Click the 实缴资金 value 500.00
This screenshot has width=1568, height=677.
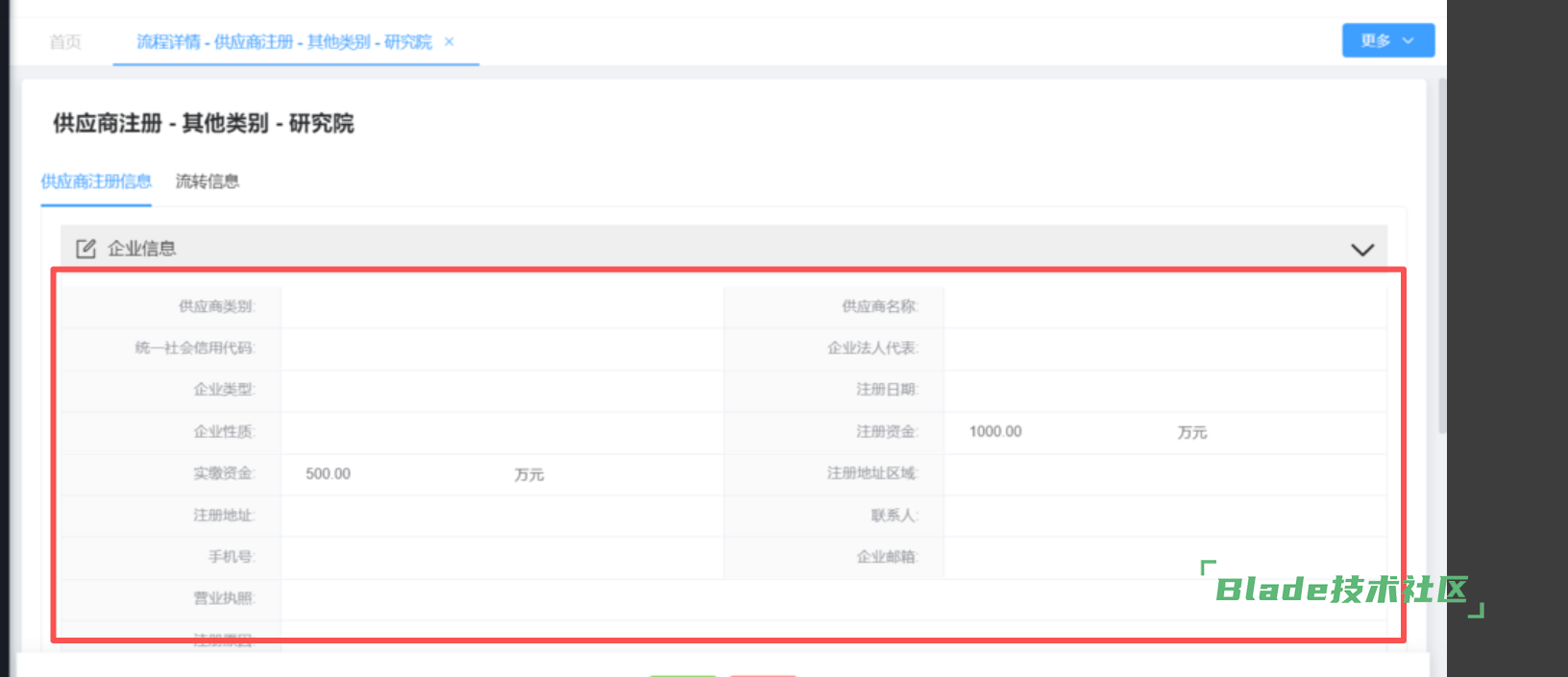pyautogui.click(x=329, y=474)
